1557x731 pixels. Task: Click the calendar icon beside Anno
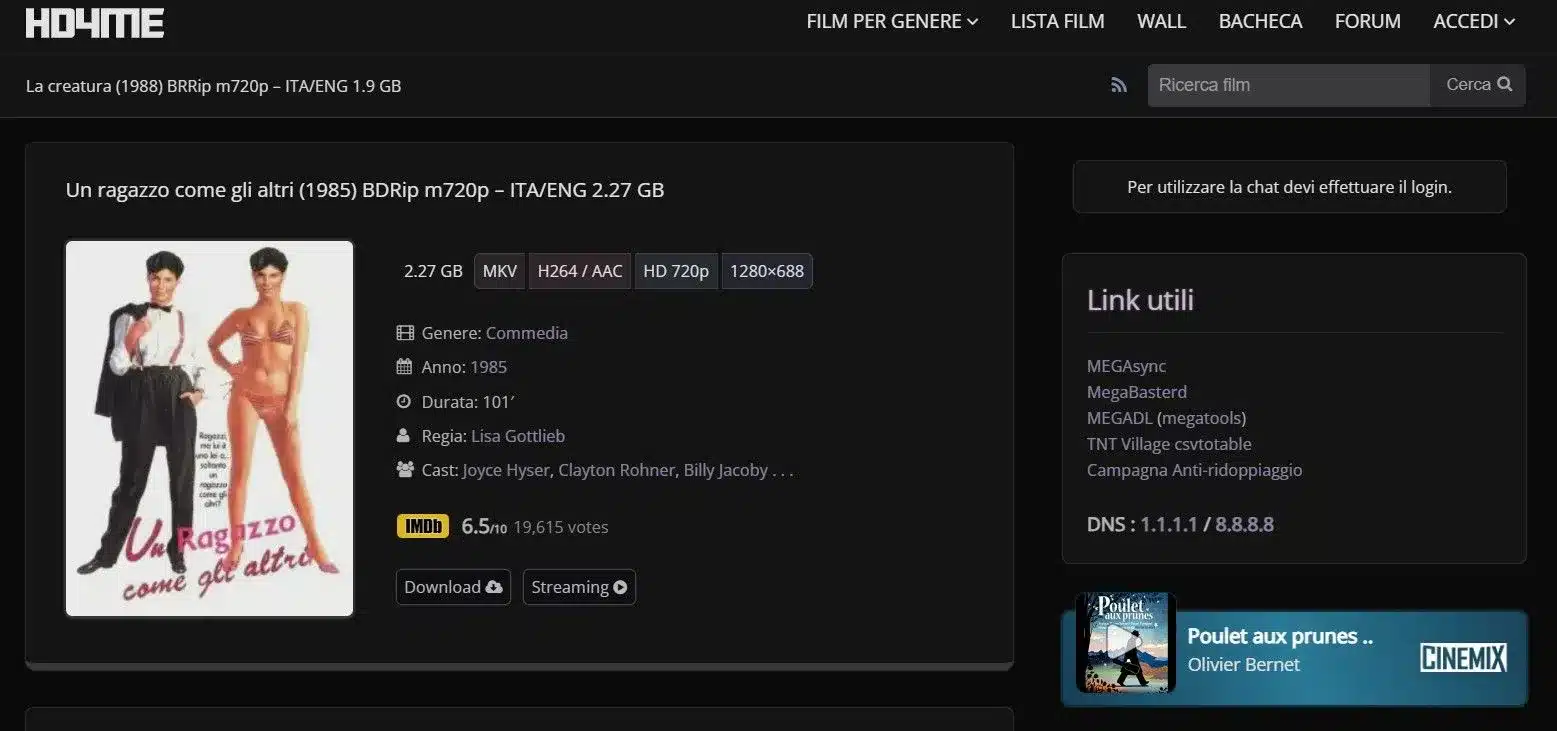[x=405, y=367]
